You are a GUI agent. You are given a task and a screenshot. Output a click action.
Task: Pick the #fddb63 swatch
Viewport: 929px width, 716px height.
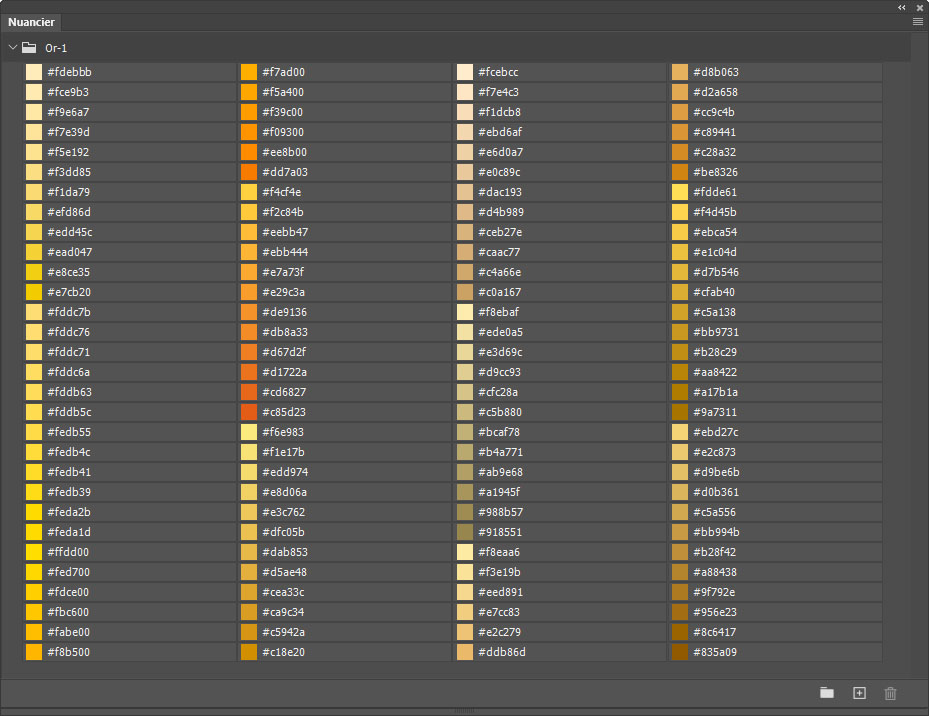point(34,392)
